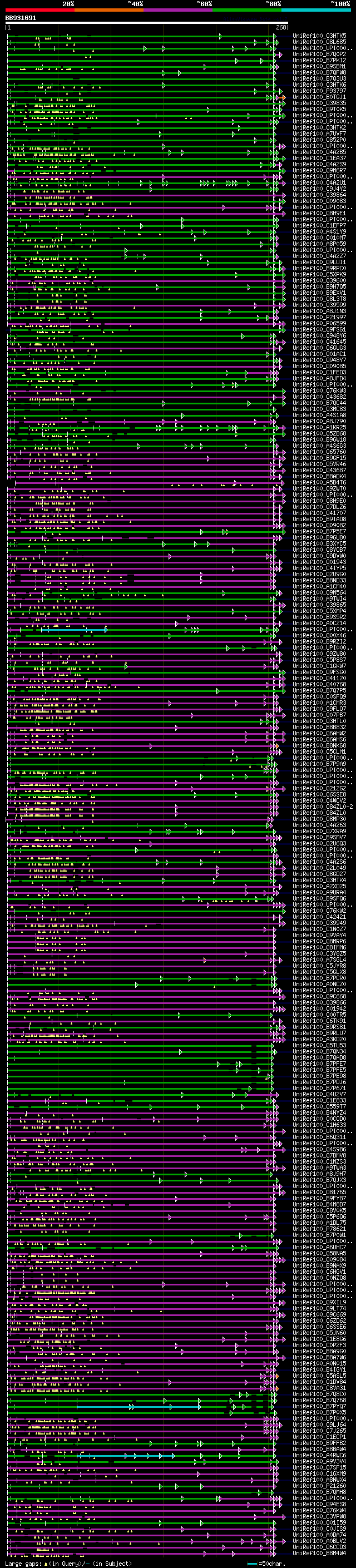Select hit label UniRef100_A9TWI4

[319, 598]
